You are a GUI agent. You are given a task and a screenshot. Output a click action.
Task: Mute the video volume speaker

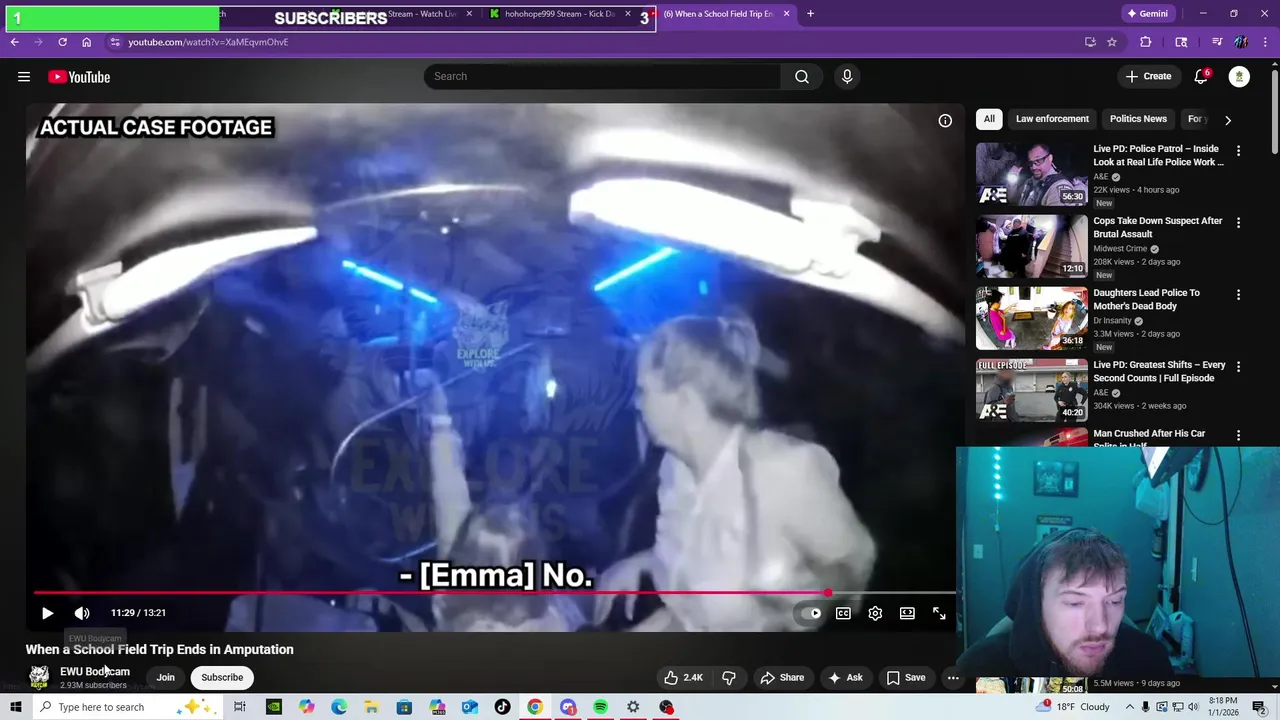82,613
